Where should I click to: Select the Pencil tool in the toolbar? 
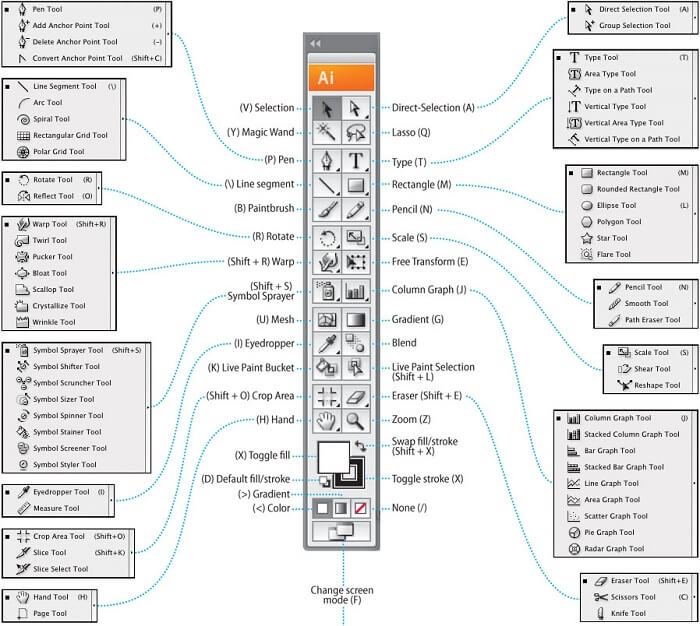coord(356,209)
